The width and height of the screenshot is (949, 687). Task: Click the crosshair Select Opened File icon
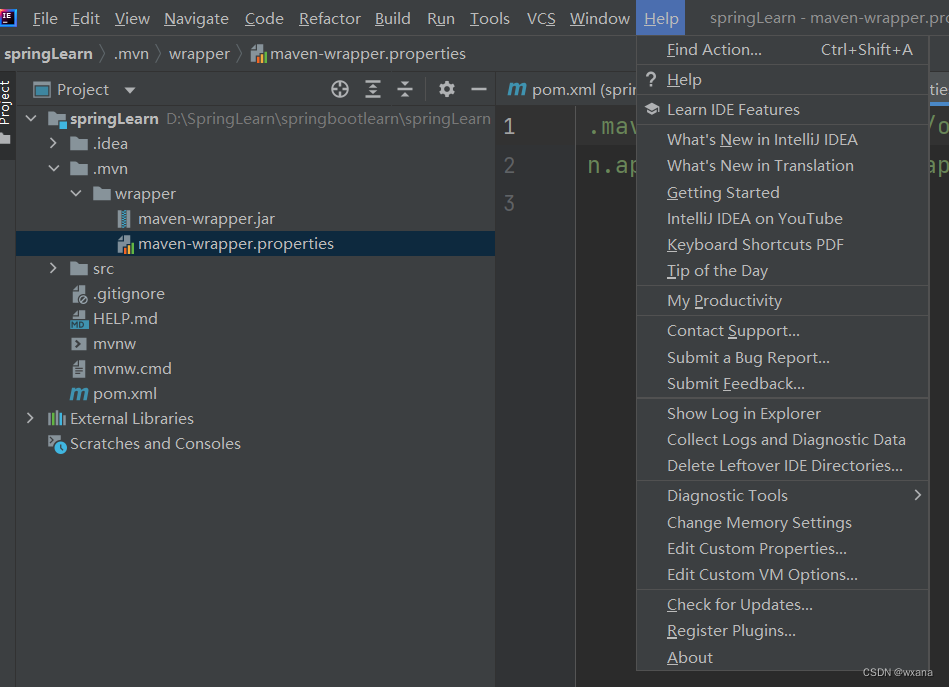(x=340, y=89)
